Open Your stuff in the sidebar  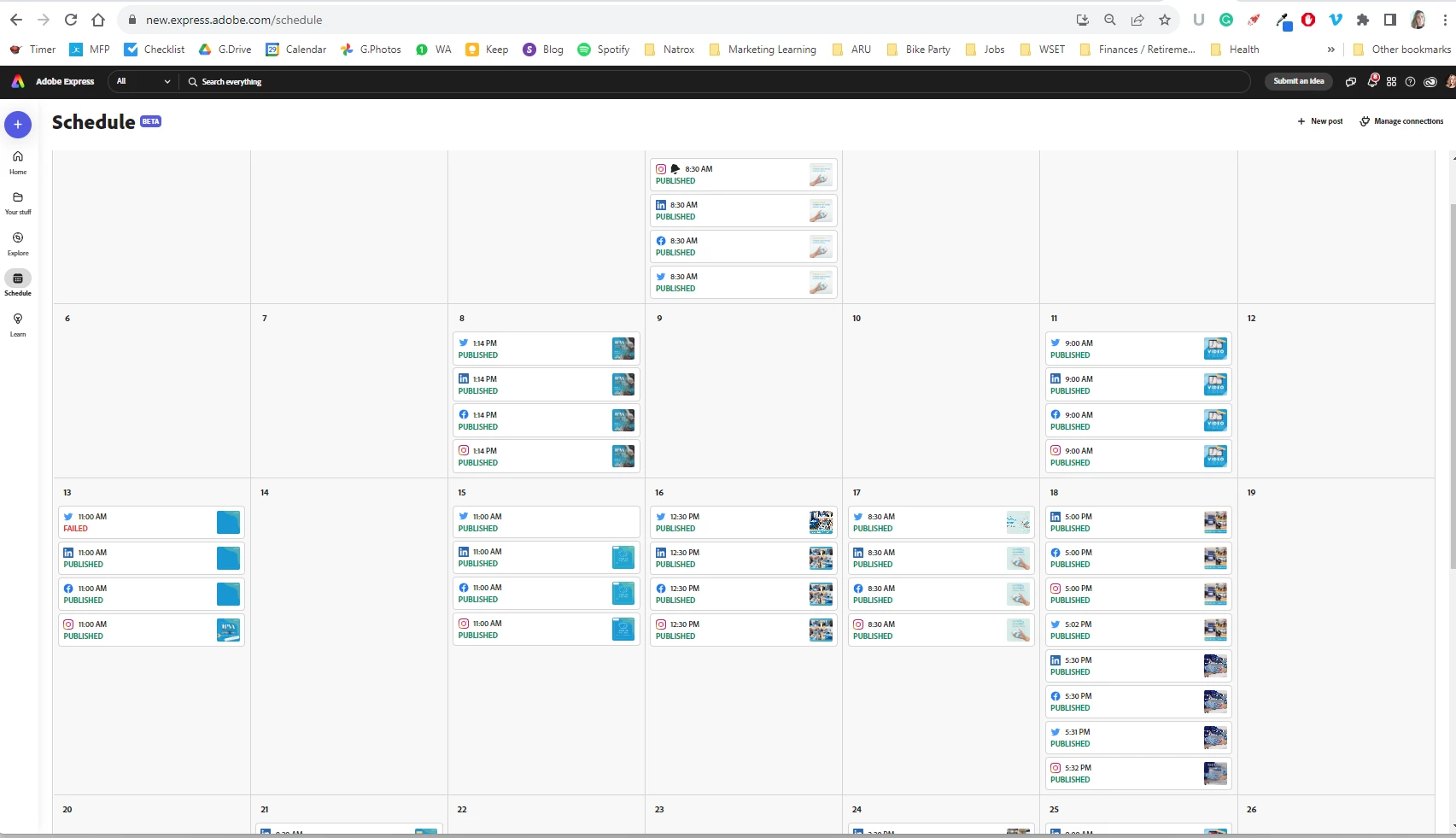click(18, 203)
